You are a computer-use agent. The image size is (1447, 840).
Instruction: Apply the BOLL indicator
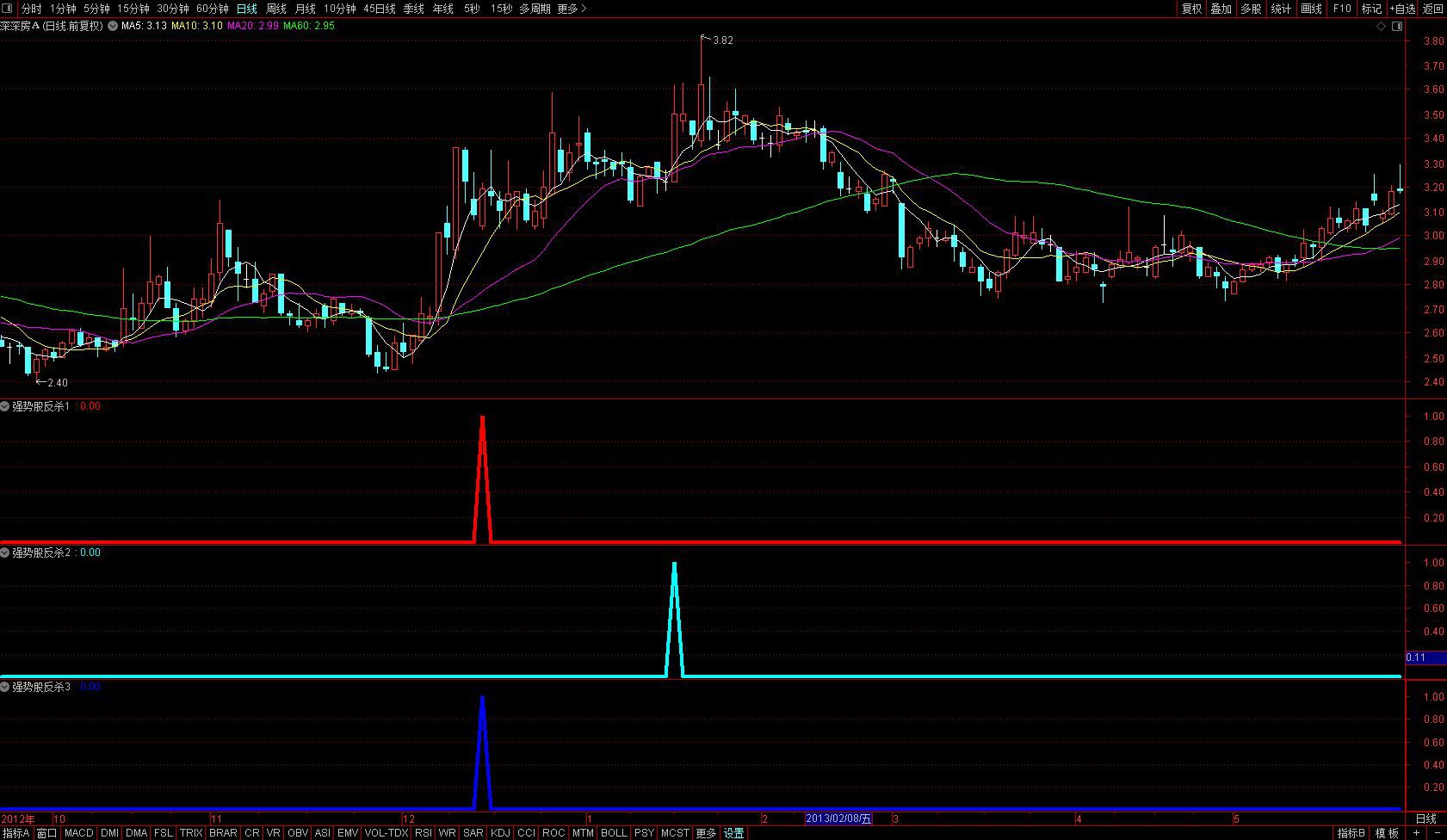point(614,833)
